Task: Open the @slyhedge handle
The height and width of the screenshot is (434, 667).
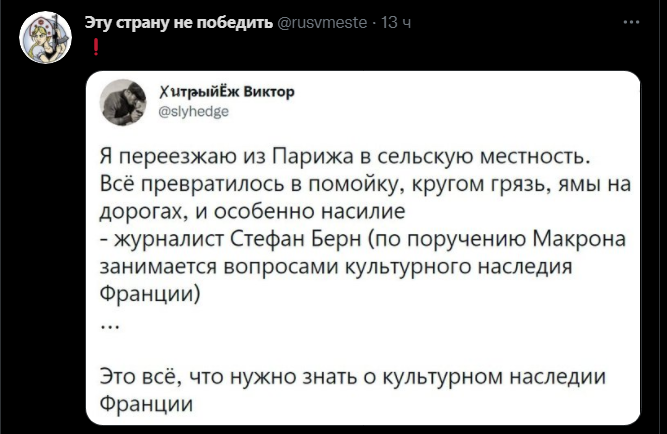Action: 194,111
